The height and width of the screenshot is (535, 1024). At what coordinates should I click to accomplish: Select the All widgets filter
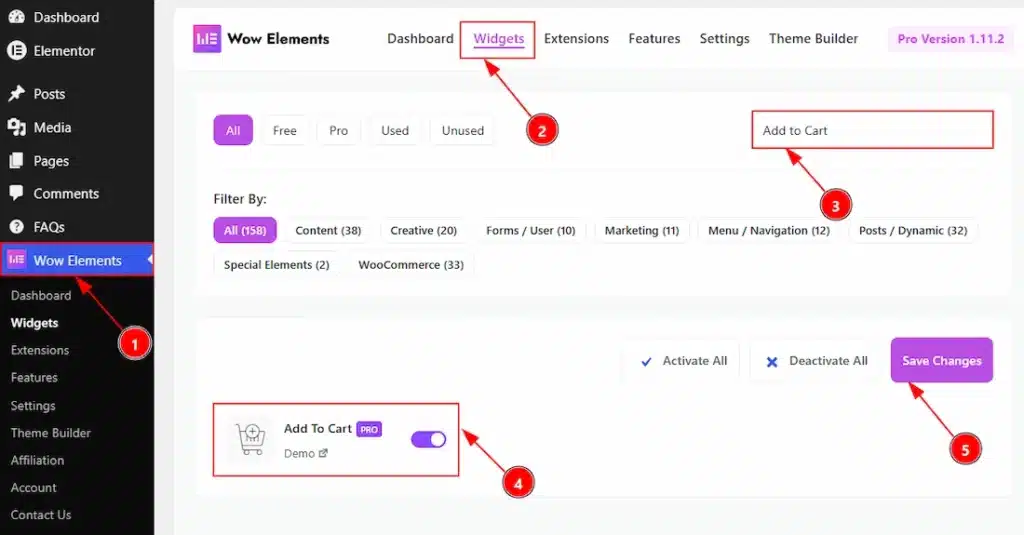coord(233,131)
